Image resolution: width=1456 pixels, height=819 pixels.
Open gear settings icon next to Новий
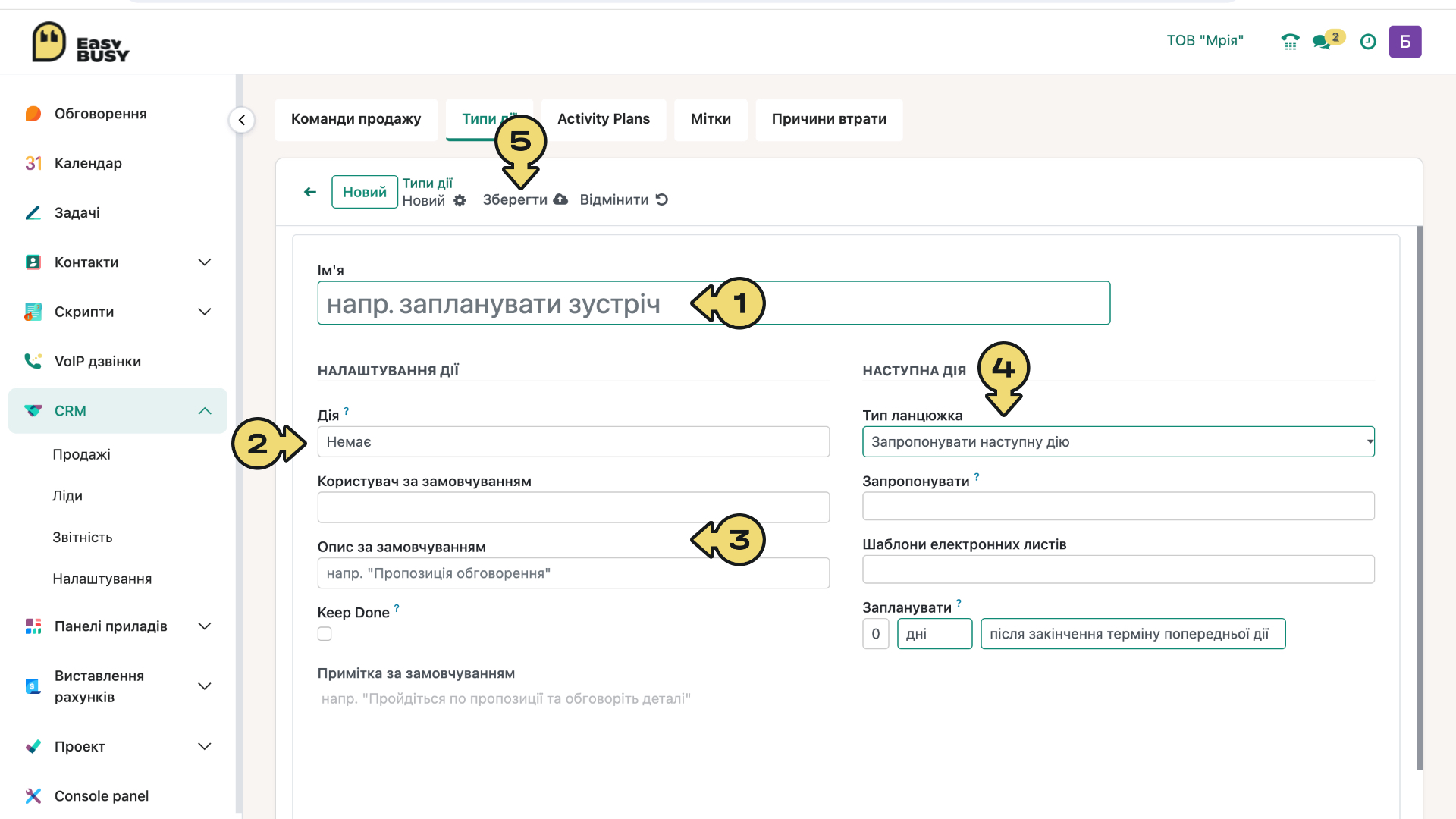[460, 200]
